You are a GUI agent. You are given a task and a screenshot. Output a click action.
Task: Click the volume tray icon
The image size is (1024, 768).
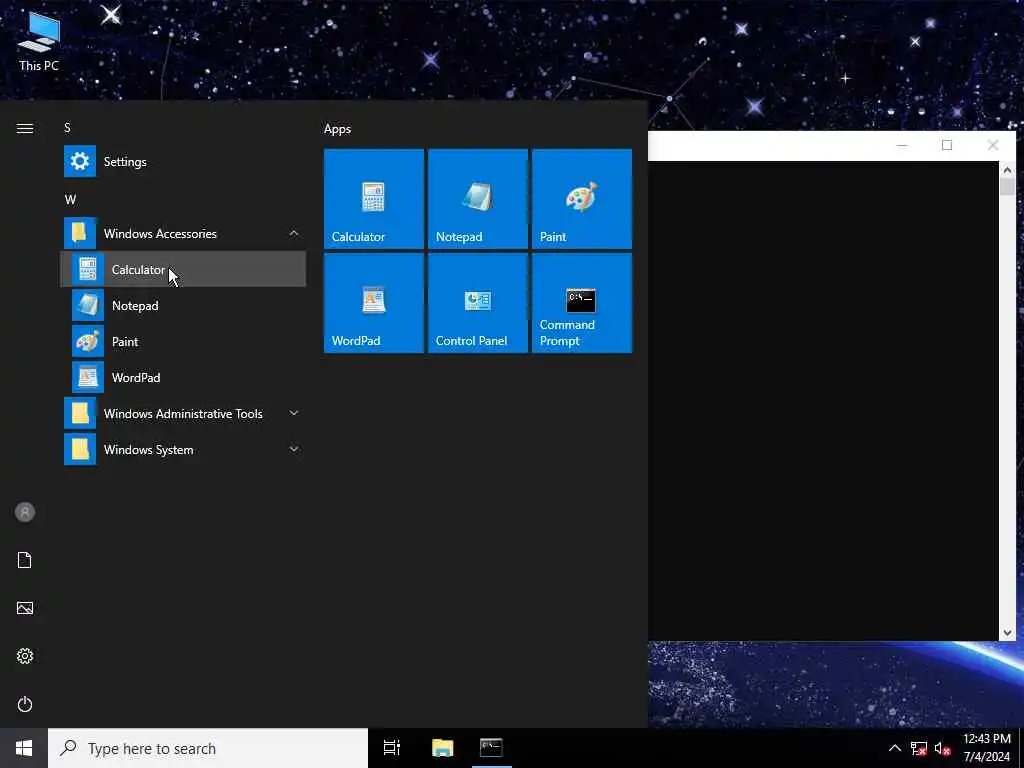pos(941,748)
